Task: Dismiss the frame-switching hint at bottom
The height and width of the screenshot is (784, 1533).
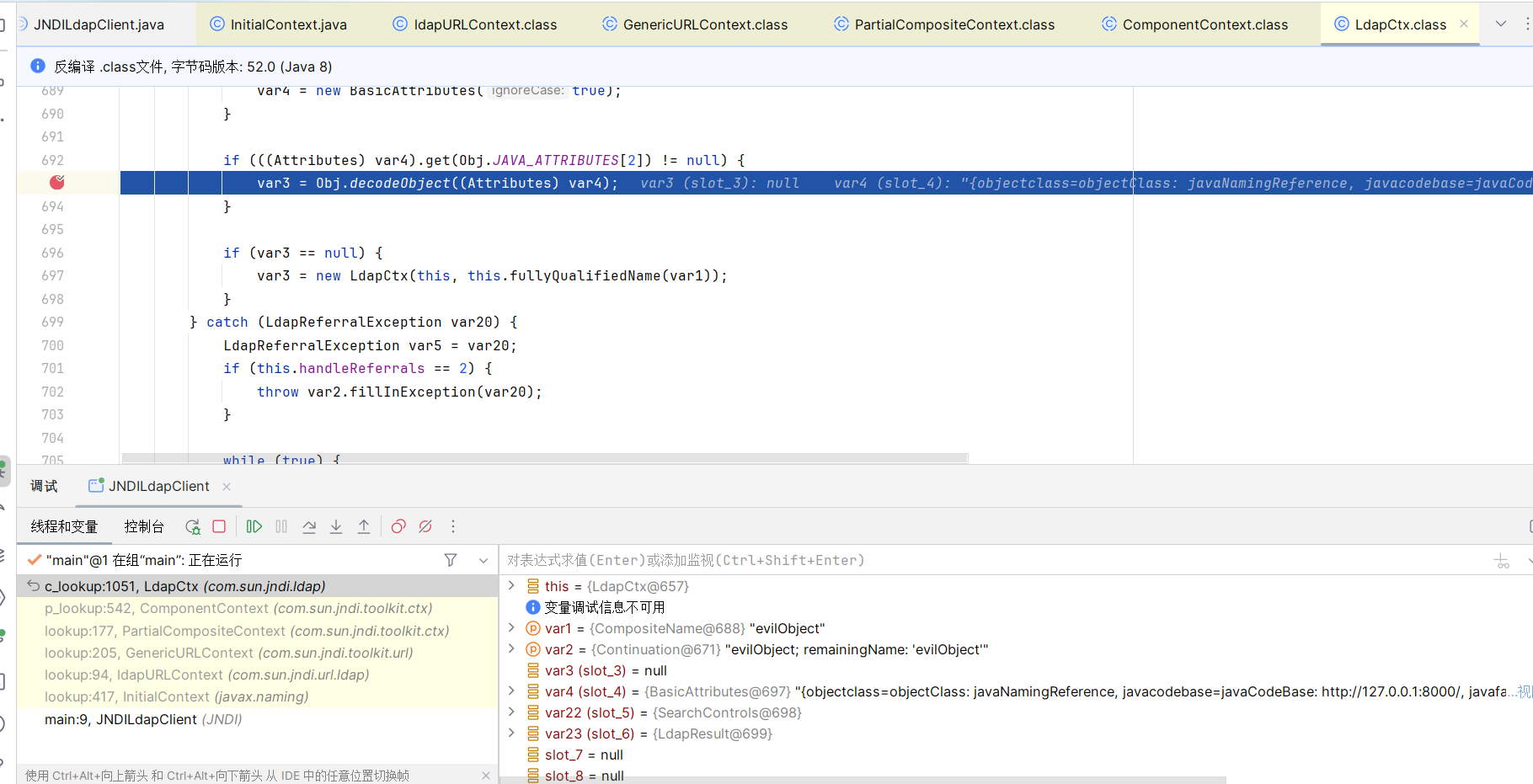Action: (486, 776)
